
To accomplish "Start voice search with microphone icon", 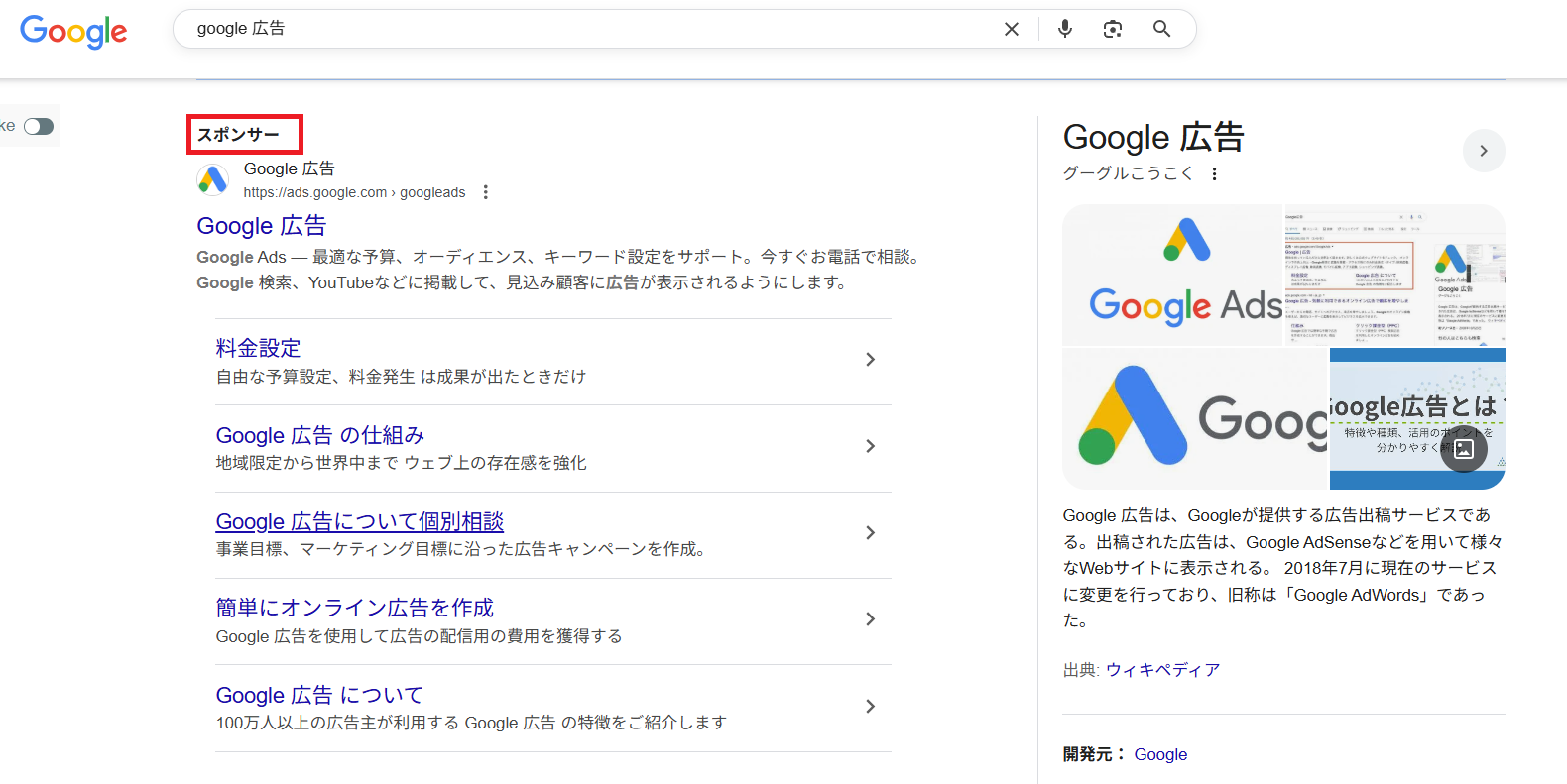I will (1064, 29).
